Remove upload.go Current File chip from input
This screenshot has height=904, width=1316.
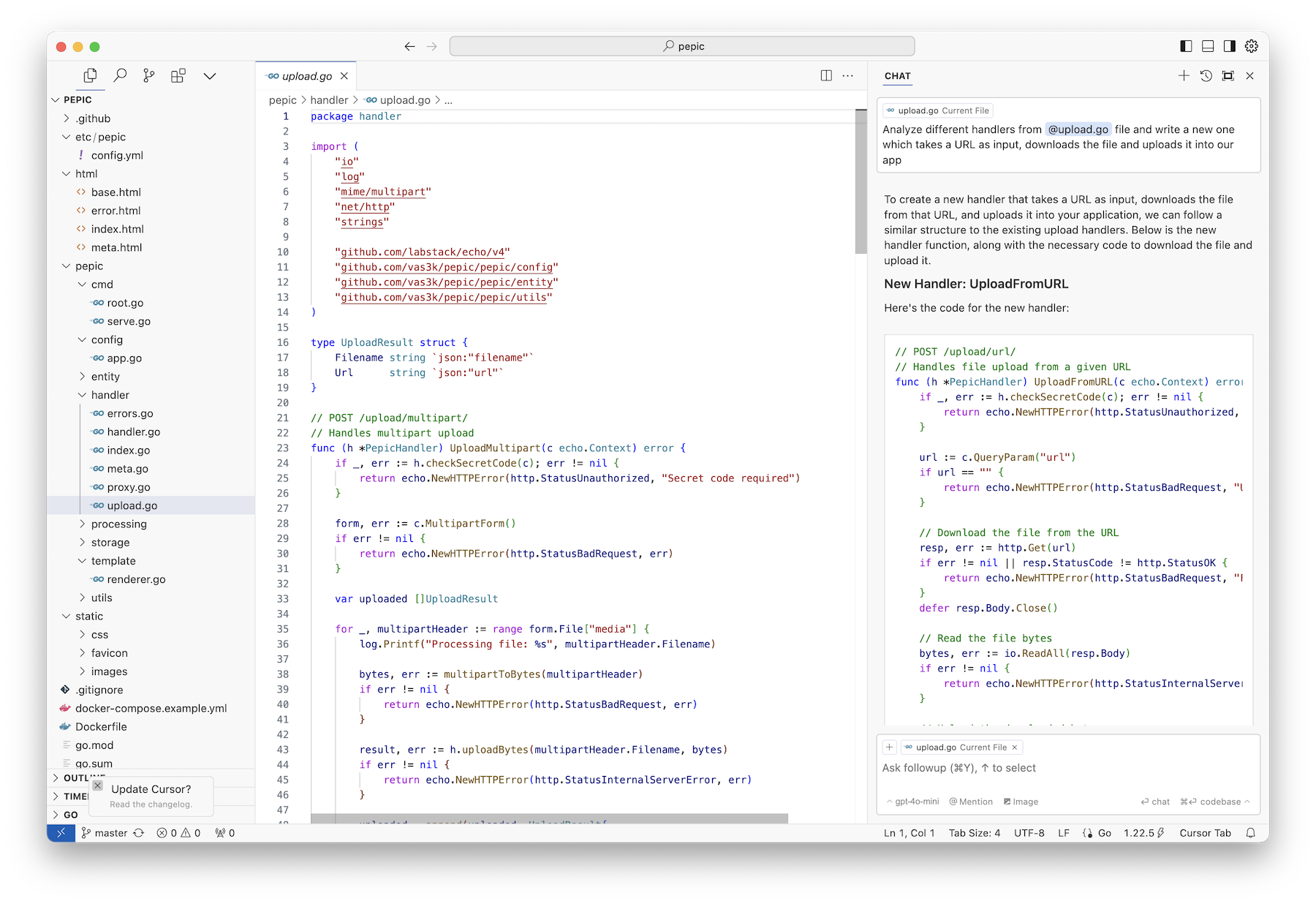coord(1014,747)
